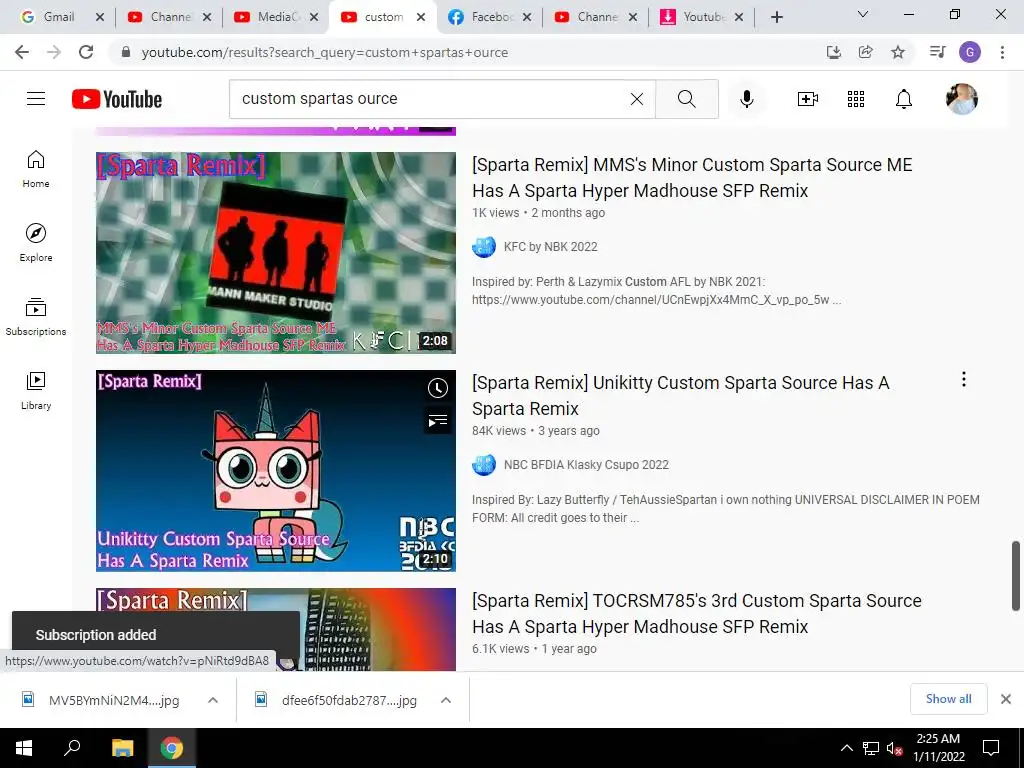Expand options for MV5BYmNiN2M4 download
This screenshot has width=1024, height=768.
213,700
